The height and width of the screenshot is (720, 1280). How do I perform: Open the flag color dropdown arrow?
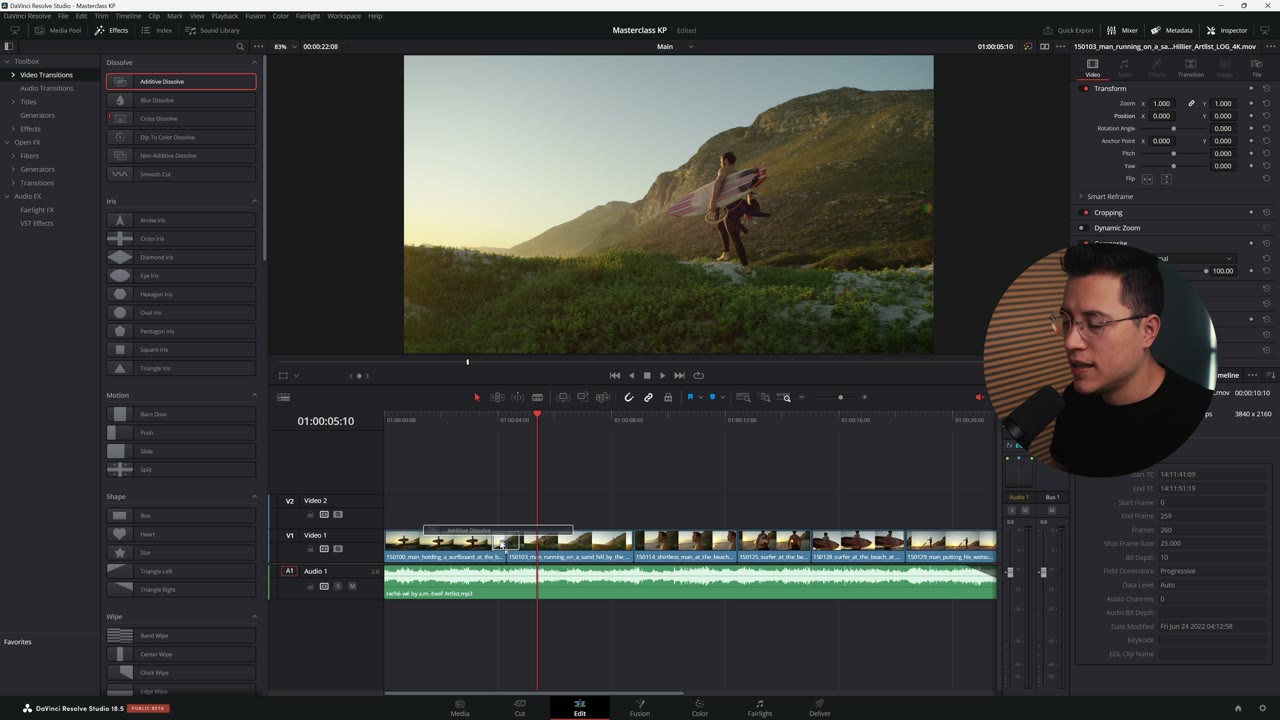point(700,397)
